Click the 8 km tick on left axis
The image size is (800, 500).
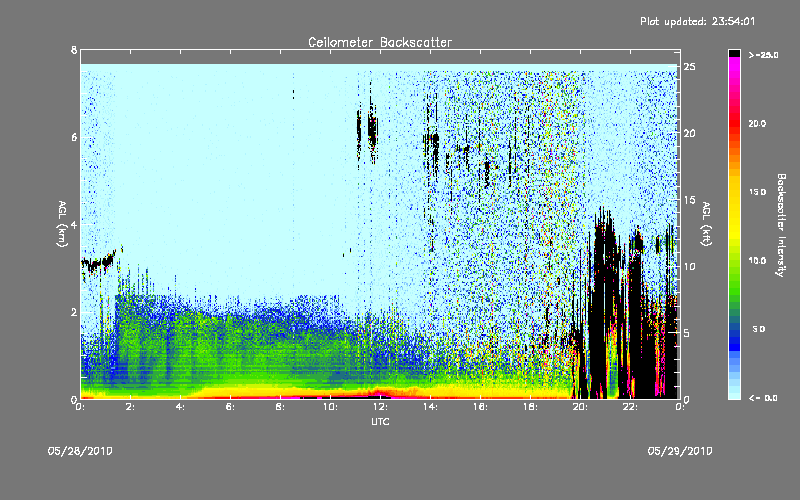click(74, 50)
